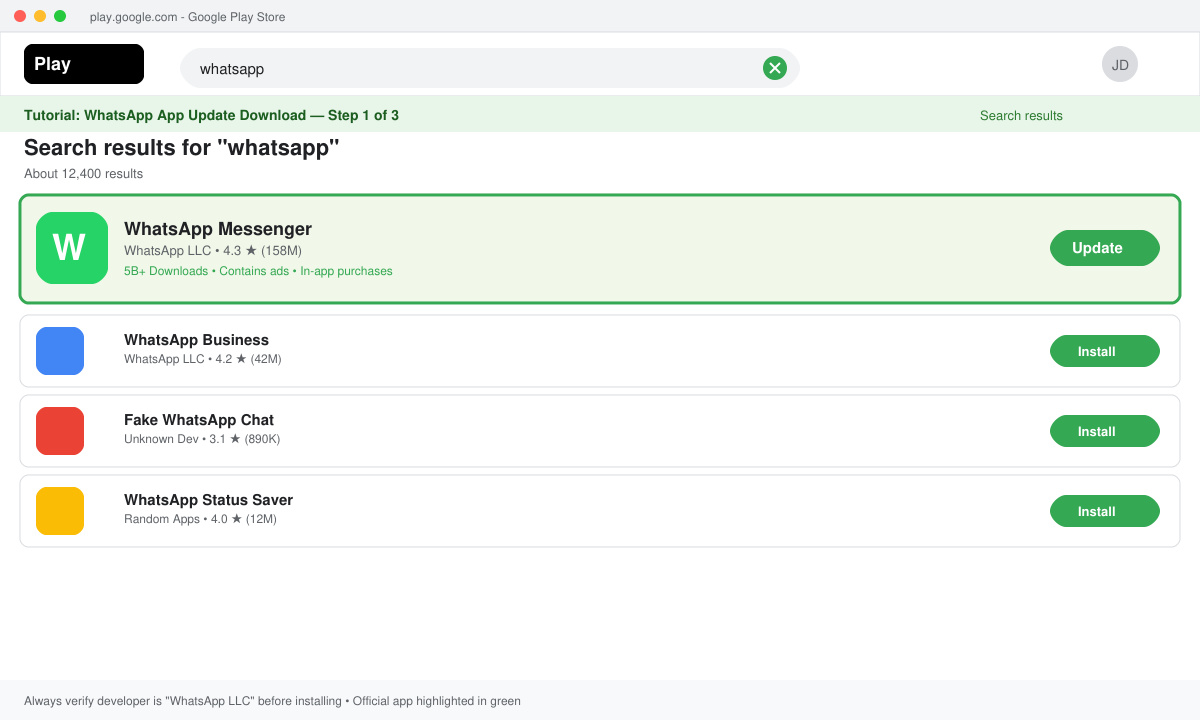
Task: Click the Update button for WhatsApp Messenger
Action: (1105, 248)
